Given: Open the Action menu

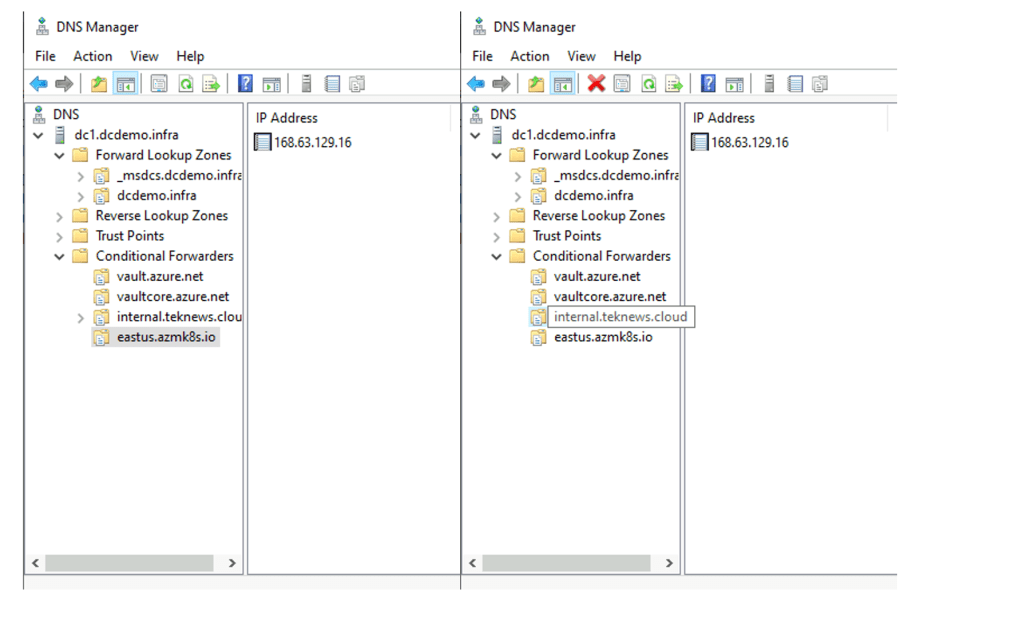Looking at the screenshot, I should (x=92, y=56).
